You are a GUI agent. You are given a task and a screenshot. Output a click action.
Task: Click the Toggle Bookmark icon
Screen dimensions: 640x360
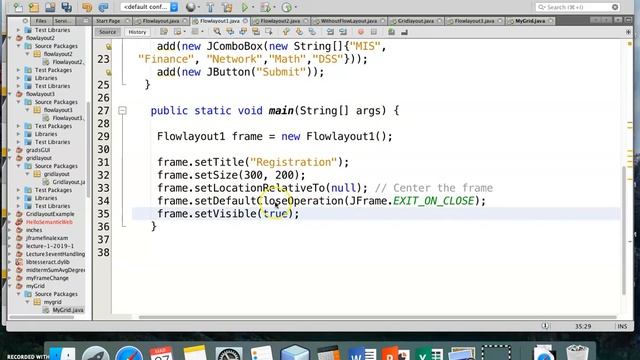click(312, 32)
